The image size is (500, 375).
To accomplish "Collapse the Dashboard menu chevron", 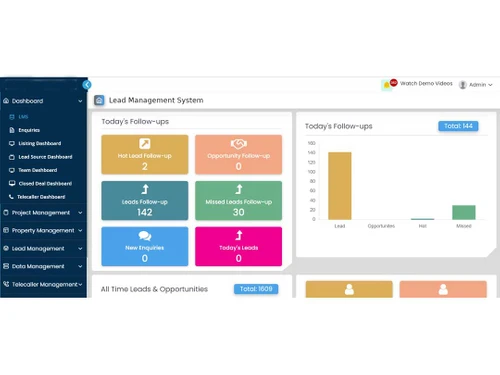I will pyautogui.click(x=80, y=101).
